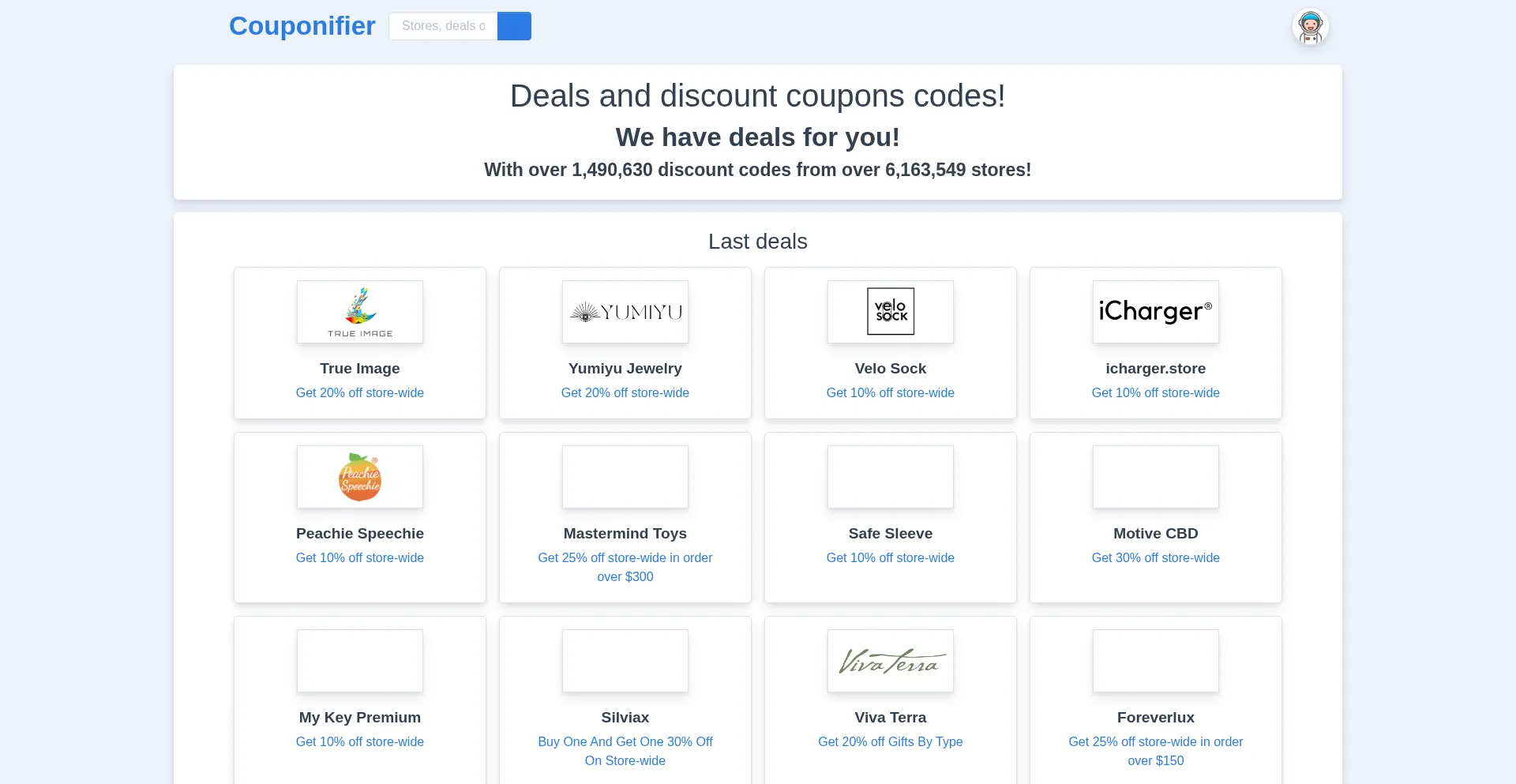Click Viva Terra 20% off Gifts link
Image resolution: width=1516 pixels, height=784 pixels.
pyautogui.click(x=891, y=741)
